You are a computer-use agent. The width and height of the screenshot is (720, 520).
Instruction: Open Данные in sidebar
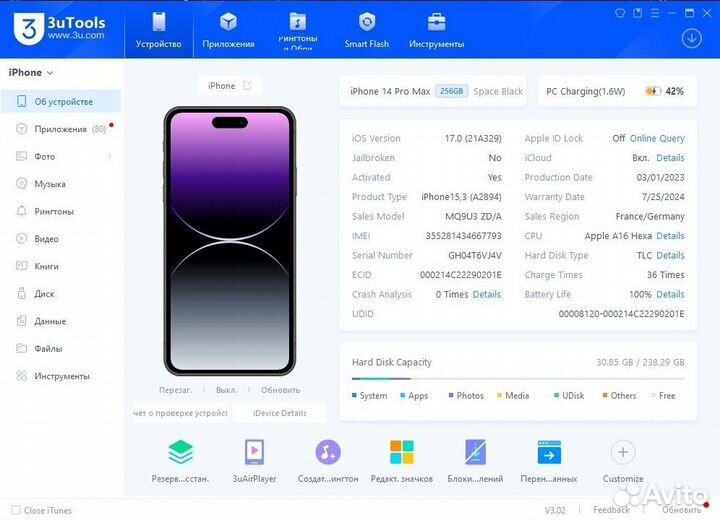tap(61, 321)
